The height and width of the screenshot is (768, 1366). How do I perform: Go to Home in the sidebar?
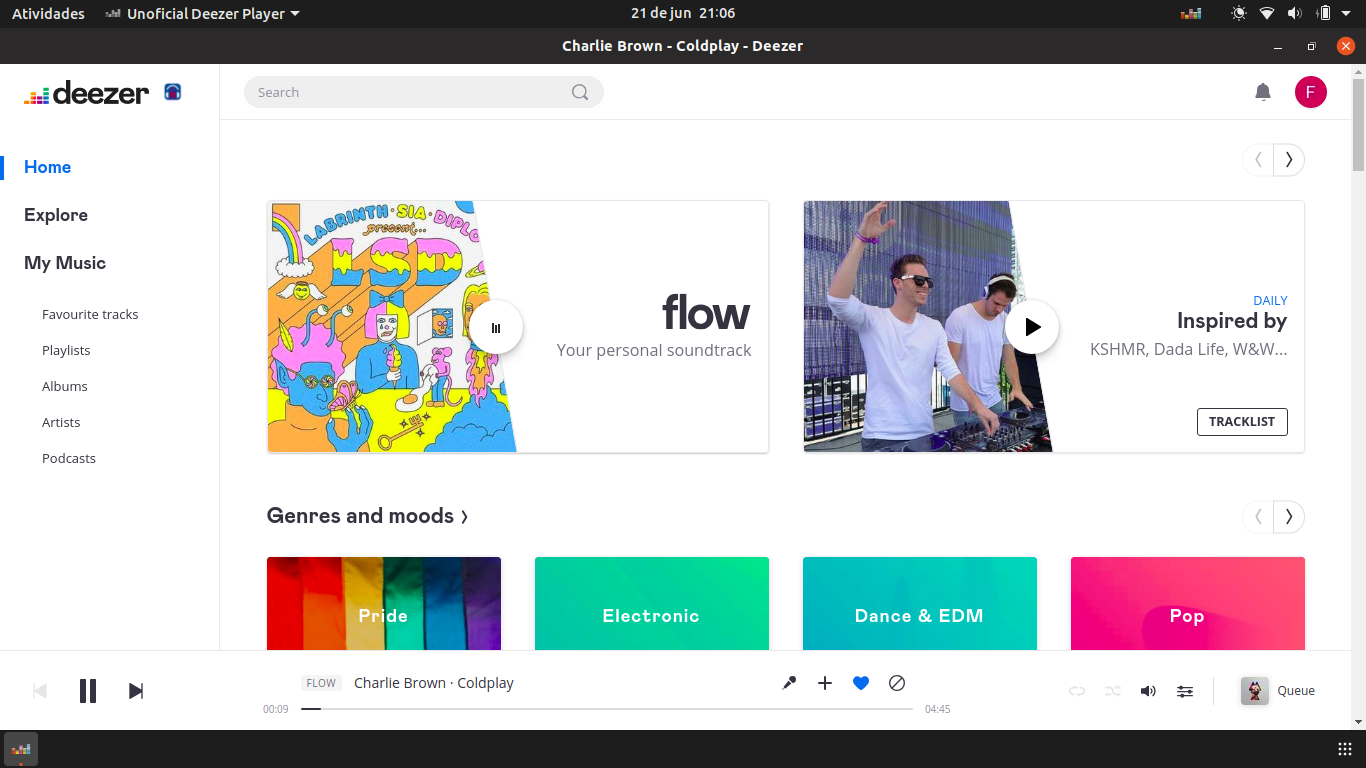click(x=48, y=167)
